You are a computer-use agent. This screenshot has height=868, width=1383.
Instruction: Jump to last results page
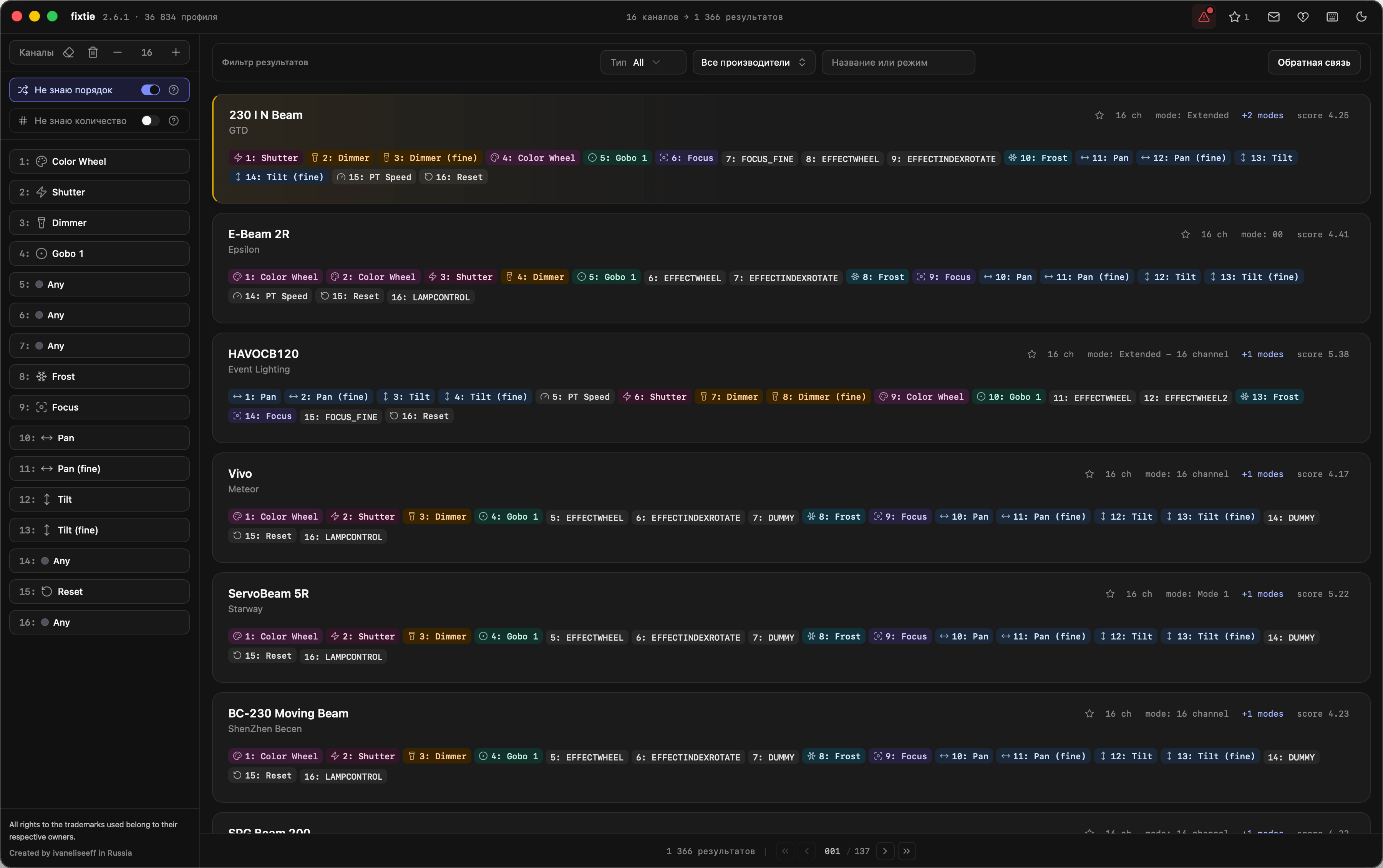click(x=907, y=851)
